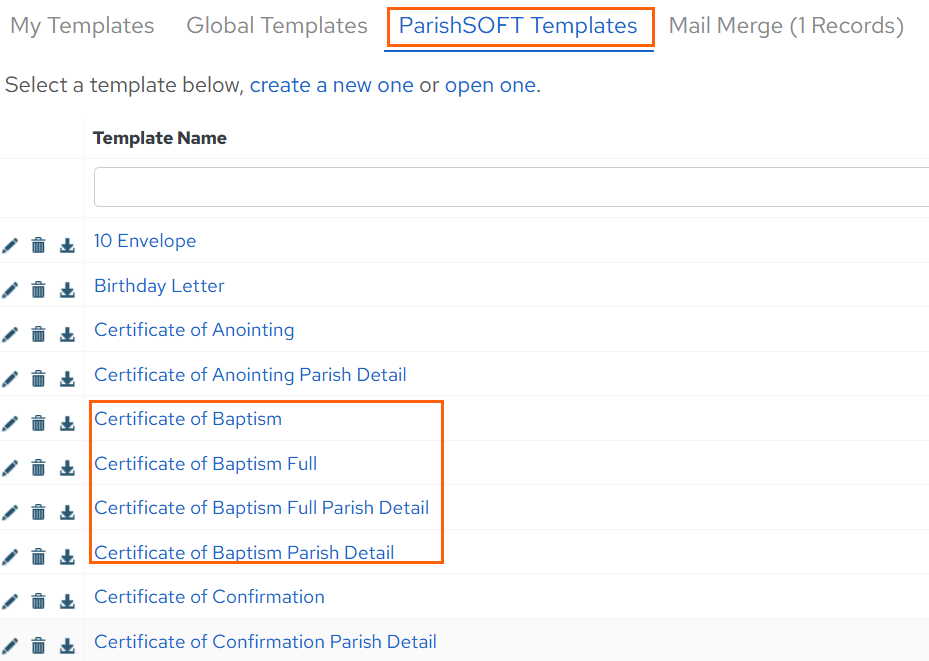929x661 pixels.
Task: Open Certificate of Baptism Full Parish Detail link
Action: tap(261, 508)
